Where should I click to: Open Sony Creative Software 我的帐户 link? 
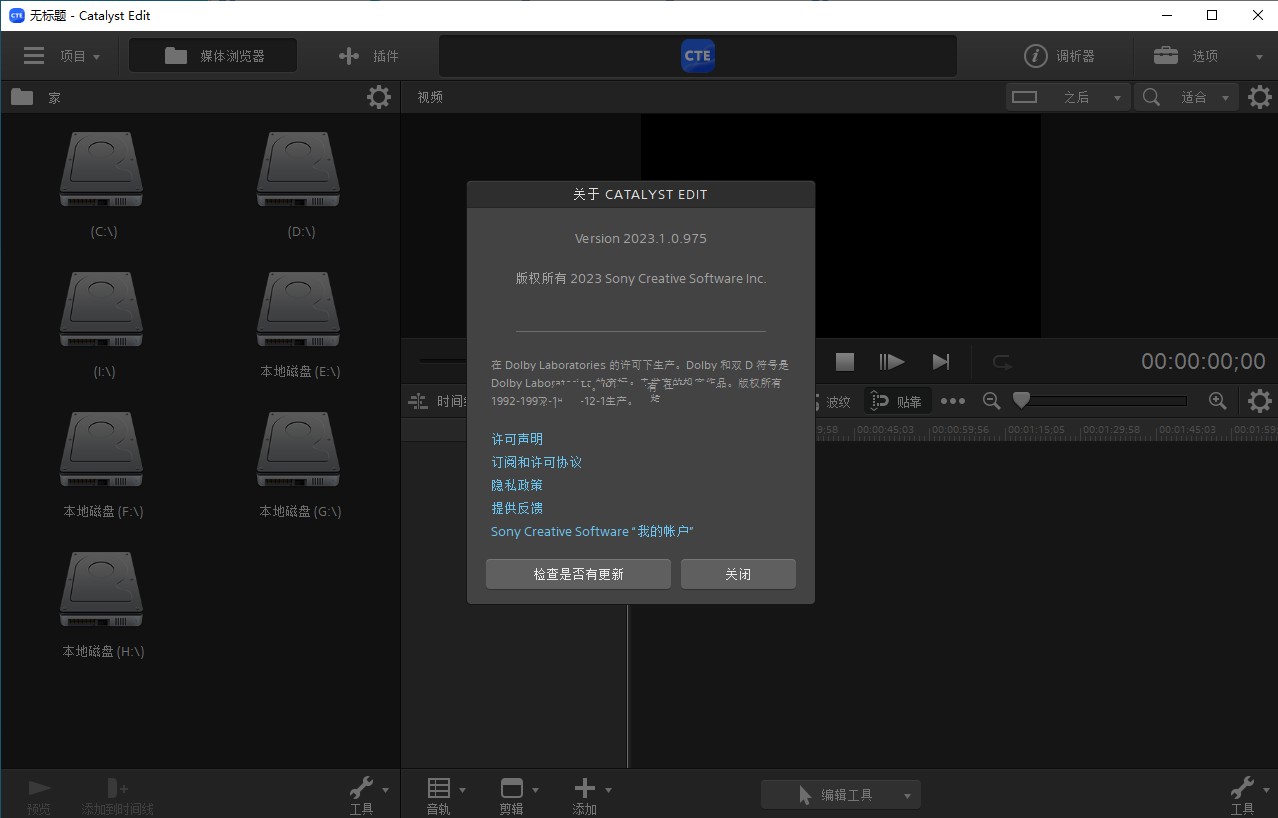click(592, 531)
